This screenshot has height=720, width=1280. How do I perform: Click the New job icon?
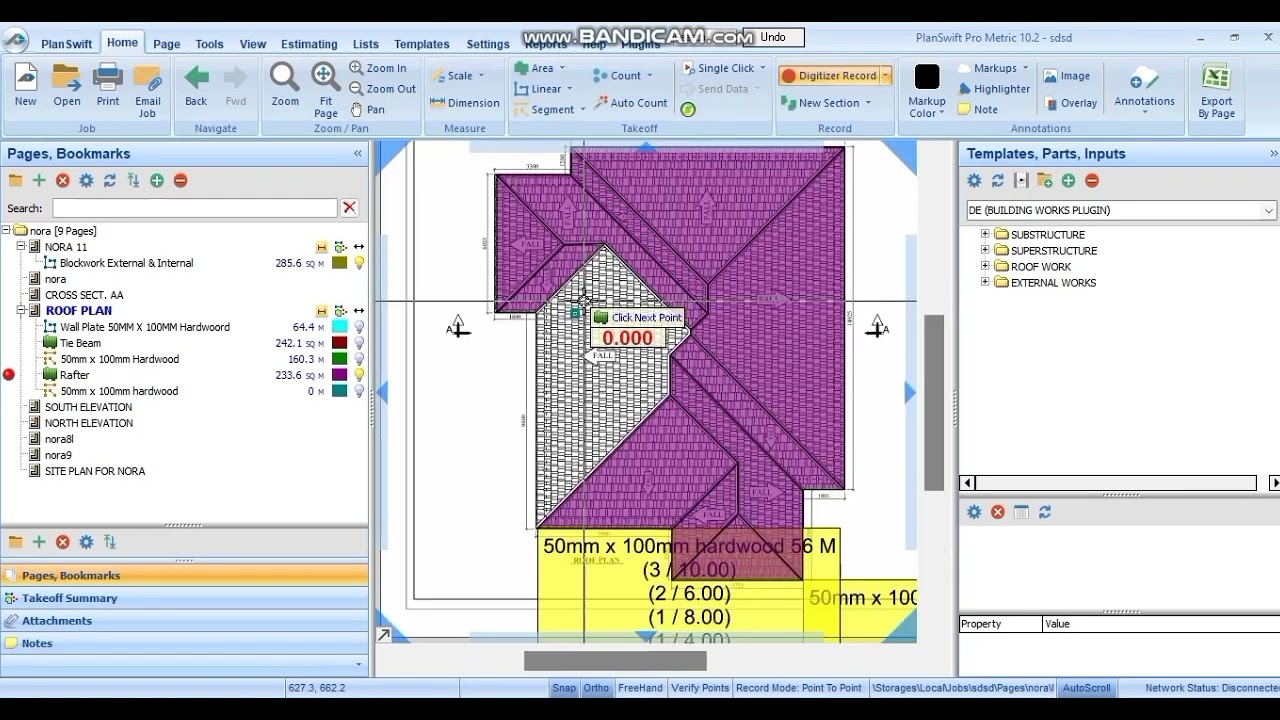tap(25, 85)
